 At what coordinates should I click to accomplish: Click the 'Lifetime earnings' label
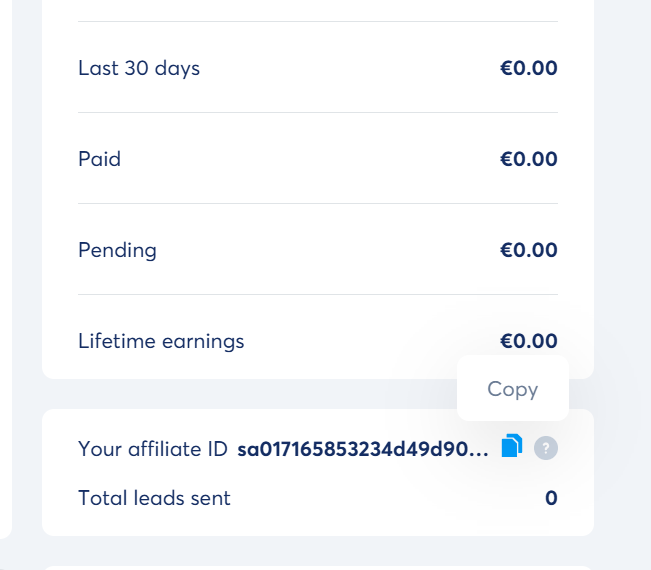pyautogui.click(x=161, y=341)
